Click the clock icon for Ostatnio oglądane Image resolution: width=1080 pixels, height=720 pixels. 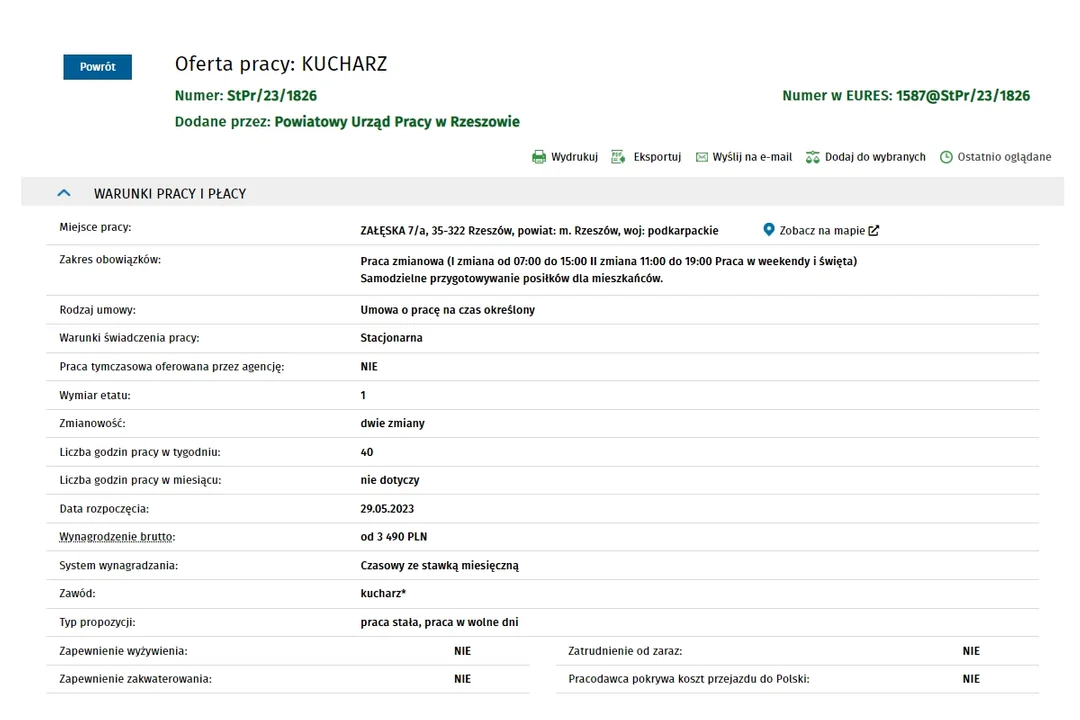[x=946, y=157]
